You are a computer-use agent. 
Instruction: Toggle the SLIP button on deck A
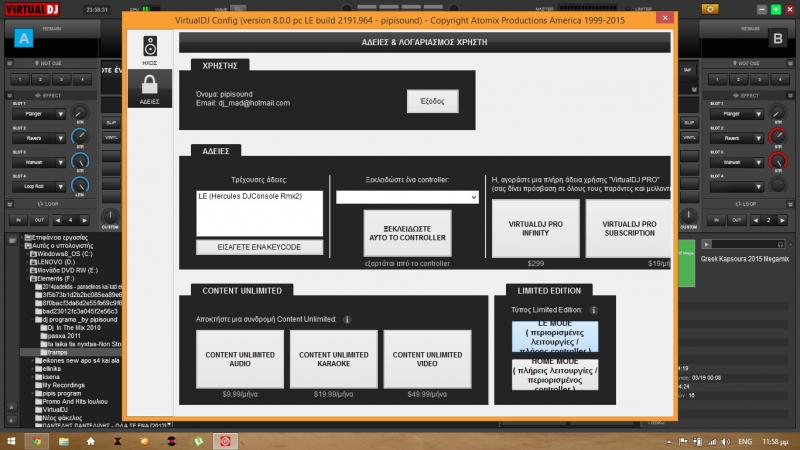(112, 124)
